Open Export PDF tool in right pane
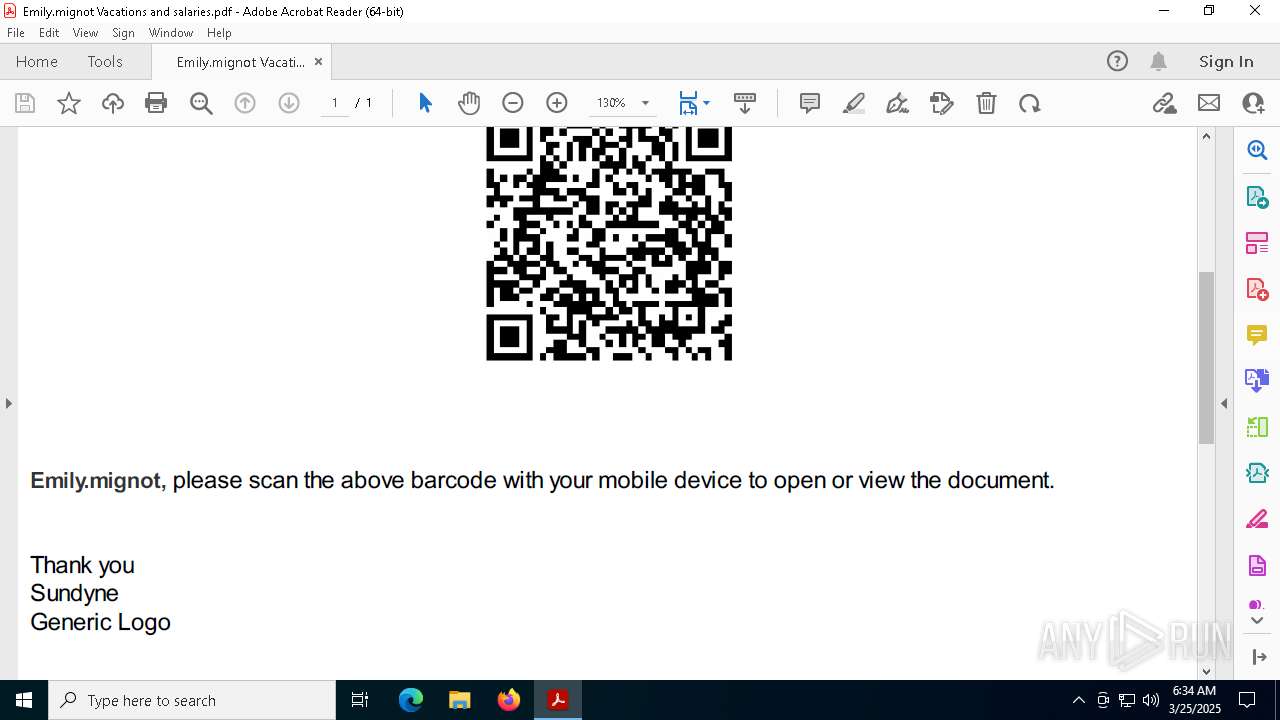This screenshot has width=1280, height=720. tap(1257, 197)
